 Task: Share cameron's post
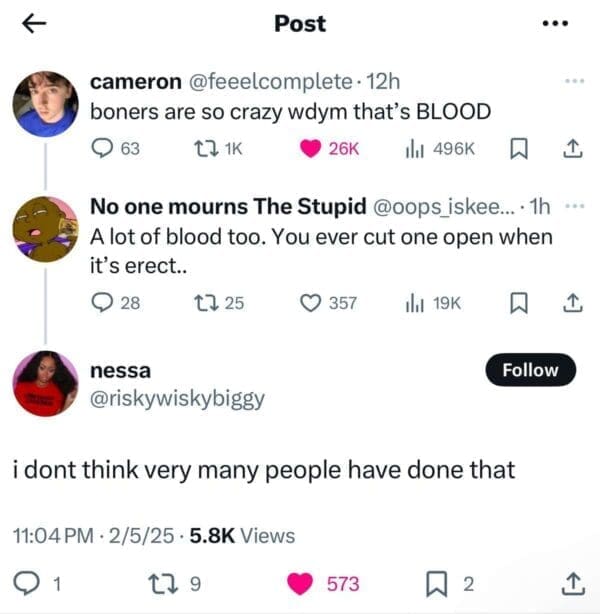pyautogui.click(x=571, y=148)
